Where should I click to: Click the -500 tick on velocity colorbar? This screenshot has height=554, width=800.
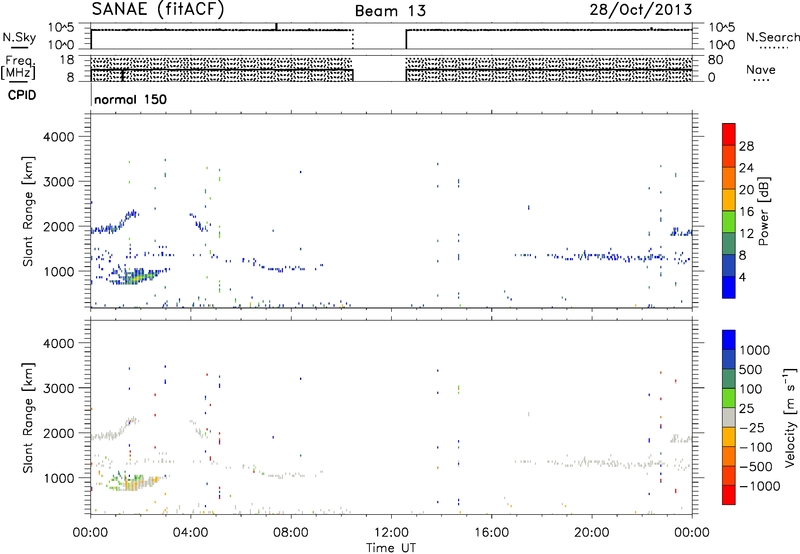[756, 466]
